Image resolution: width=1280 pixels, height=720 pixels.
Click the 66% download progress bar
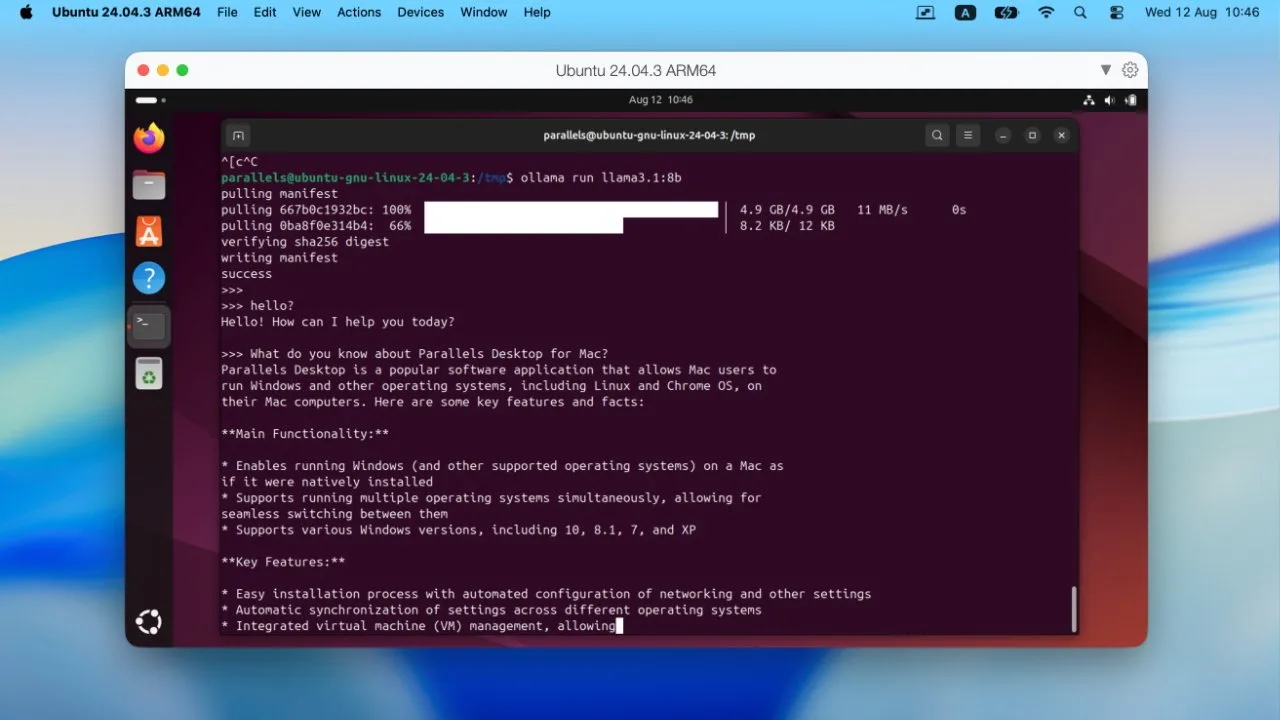[x=523, y=225]
